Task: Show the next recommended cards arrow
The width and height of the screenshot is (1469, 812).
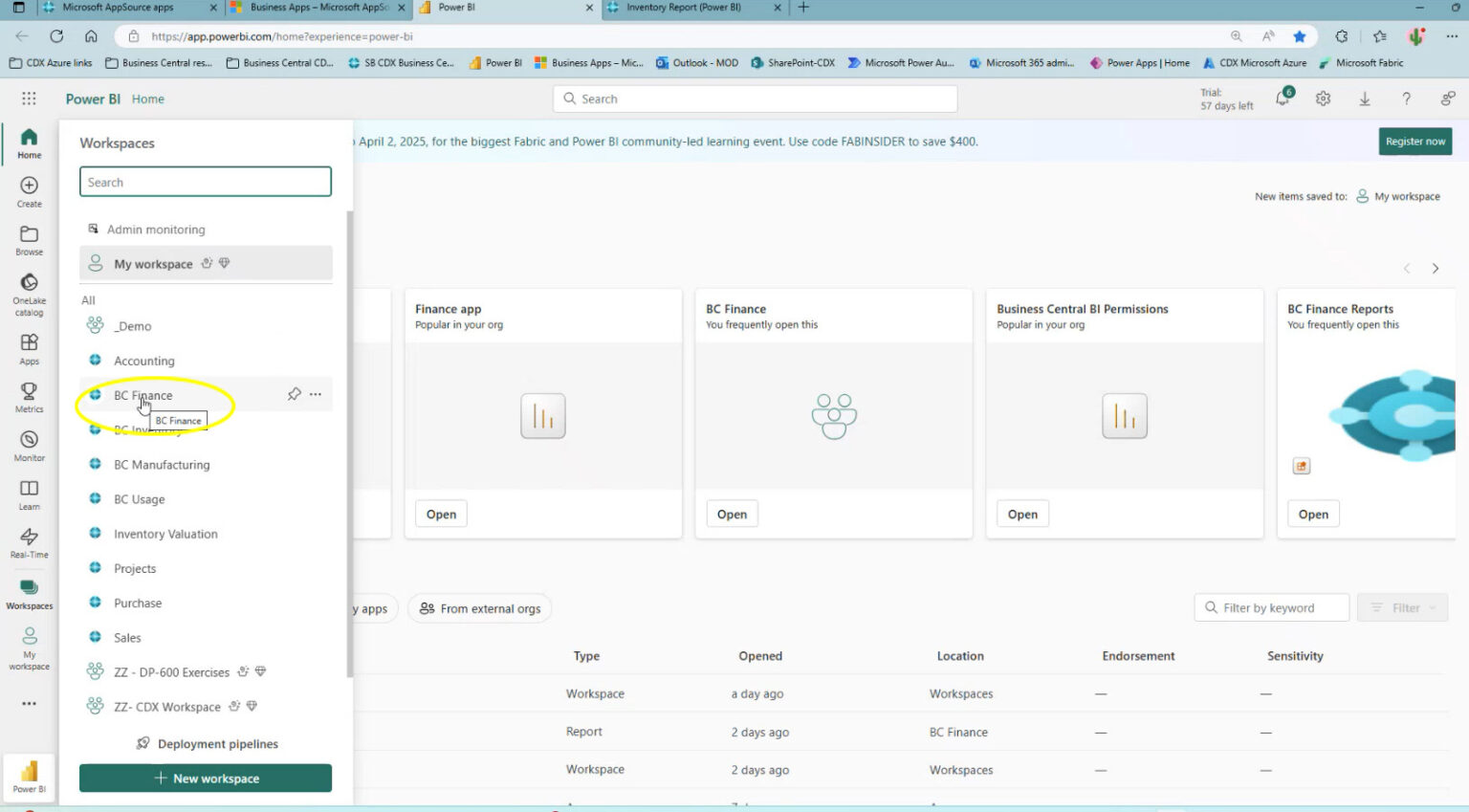Action: 1436,269
